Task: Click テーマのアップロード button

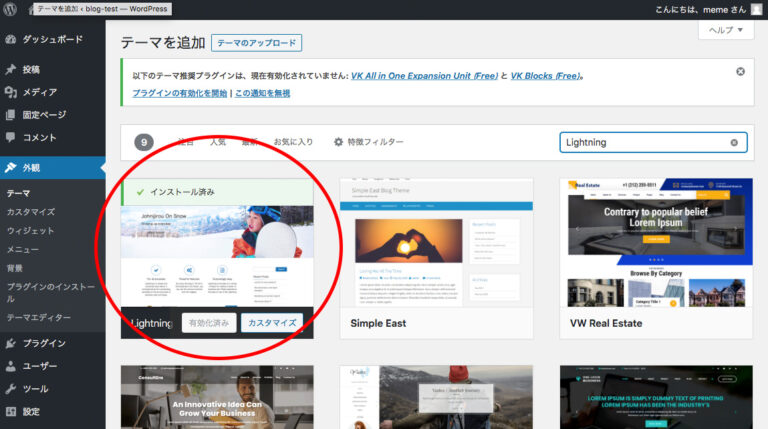Action: tap(257, 43)
